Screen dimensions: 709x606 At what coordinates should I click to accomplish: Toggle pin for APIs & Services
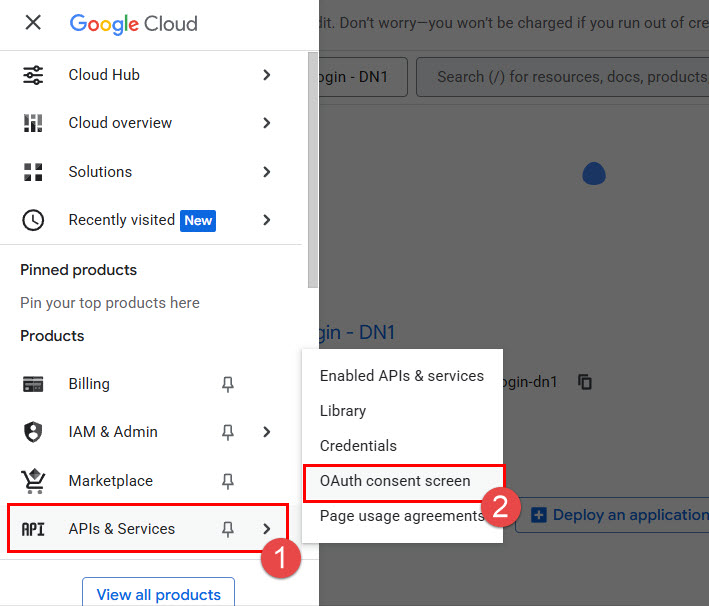coord(228,529)
